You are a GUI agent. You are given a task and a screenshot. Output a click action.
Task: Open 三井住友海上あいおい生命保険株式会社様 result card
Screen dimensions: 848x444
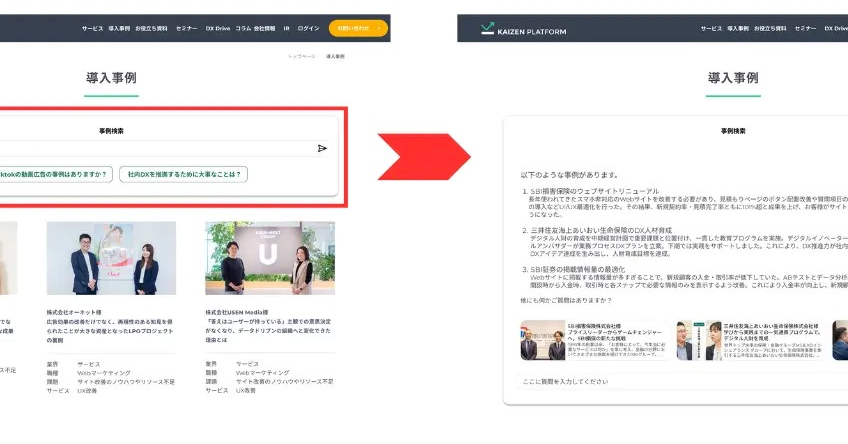pyautogui.click(x=750, y=340)
